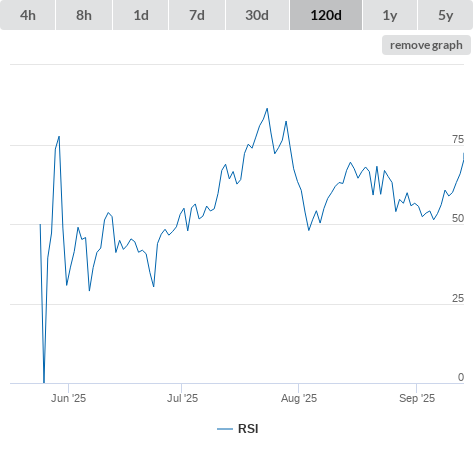
Task: Click the 25 level label on y-axis
Action: tap(458, 298)
